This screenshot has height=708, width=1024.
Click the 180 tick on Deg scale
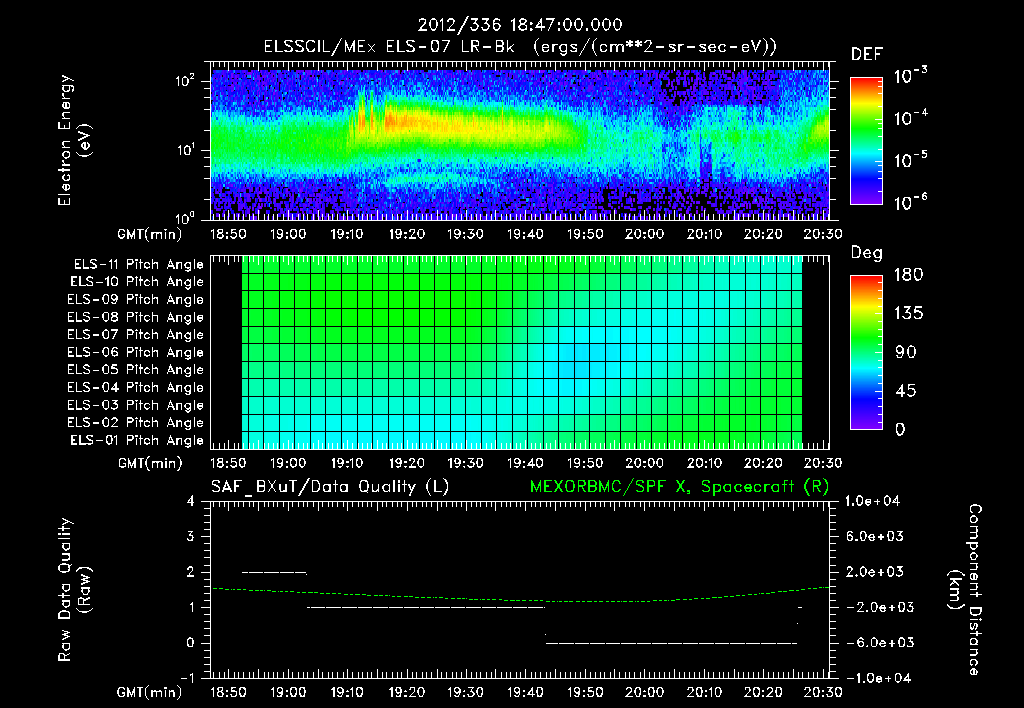click(x=908, y=275)
